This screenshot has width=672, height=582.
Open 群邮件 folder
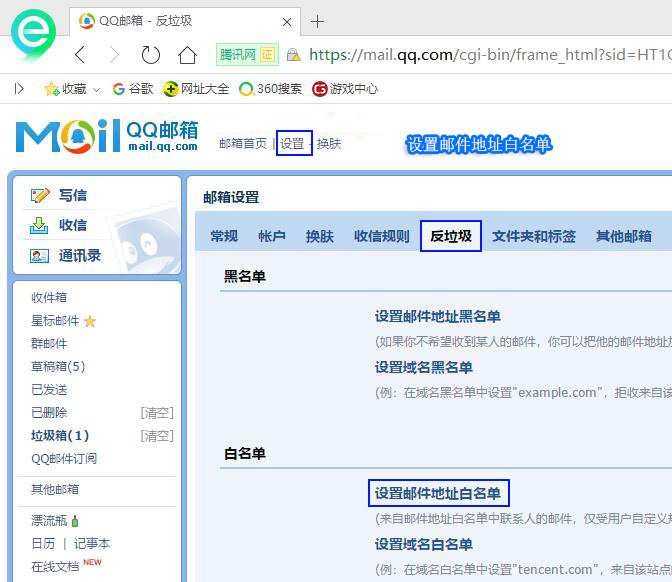49,344
